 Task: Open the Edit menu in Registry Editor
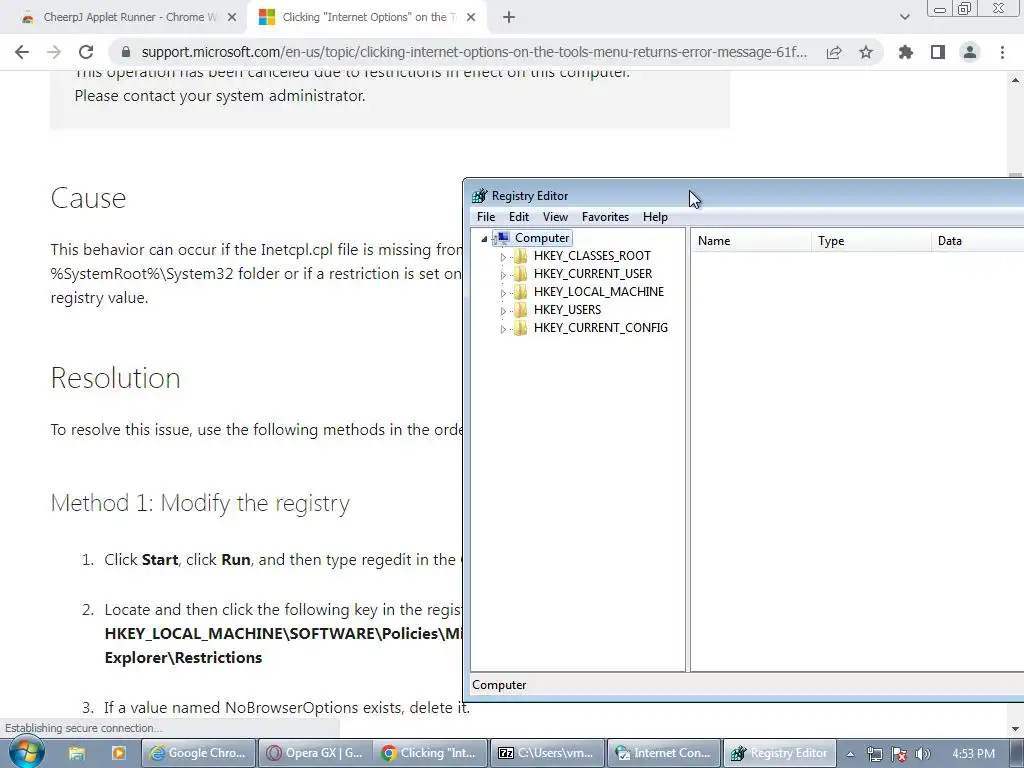[x=519, y=217]
